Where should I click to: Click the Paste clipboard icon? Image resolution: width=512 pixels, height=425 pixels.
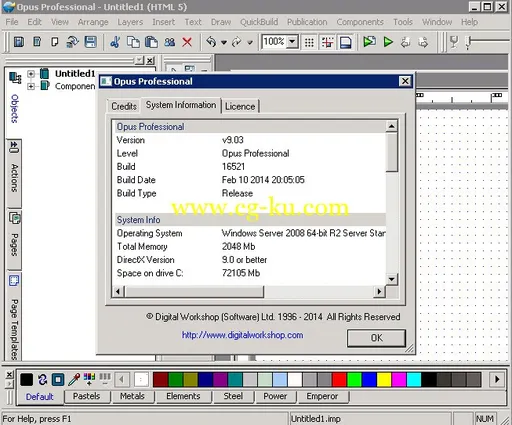pyautogui.click(x=151, y=42)
